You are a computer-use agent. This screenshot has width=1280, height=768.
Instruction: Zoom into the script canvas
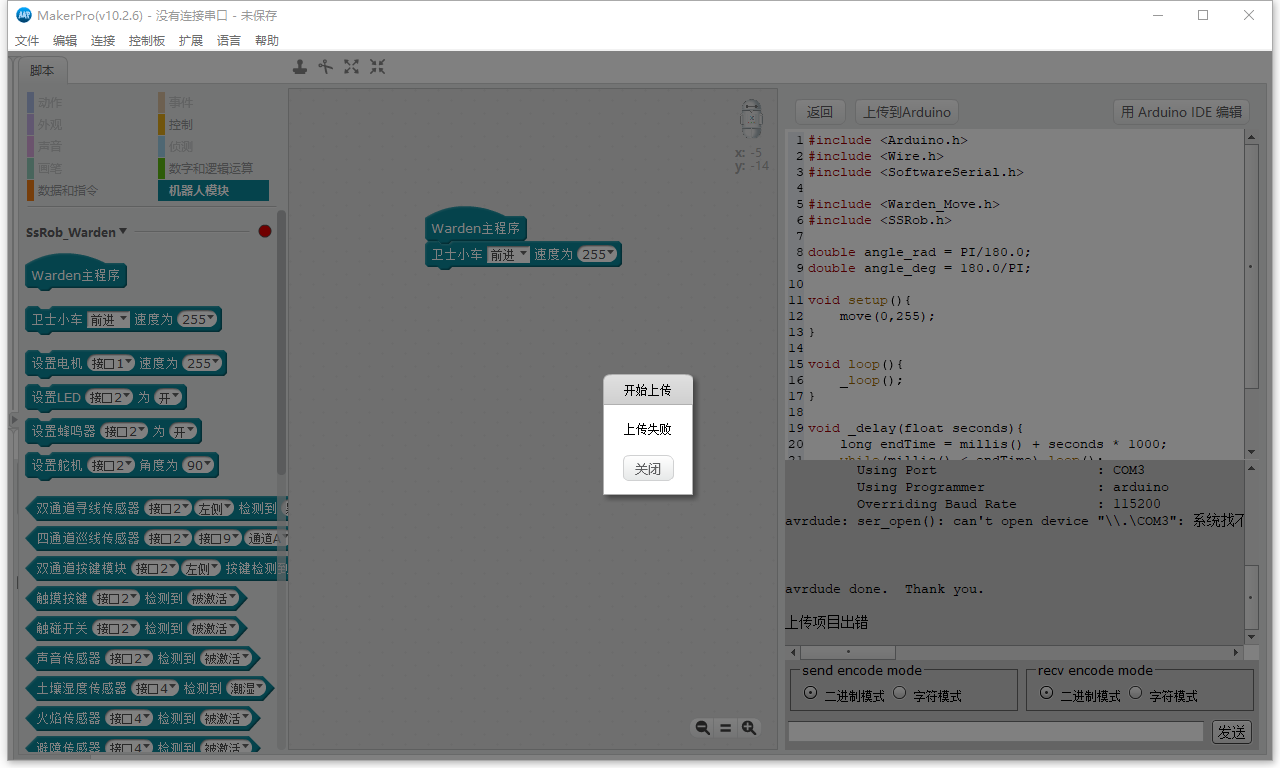point(749,727)
